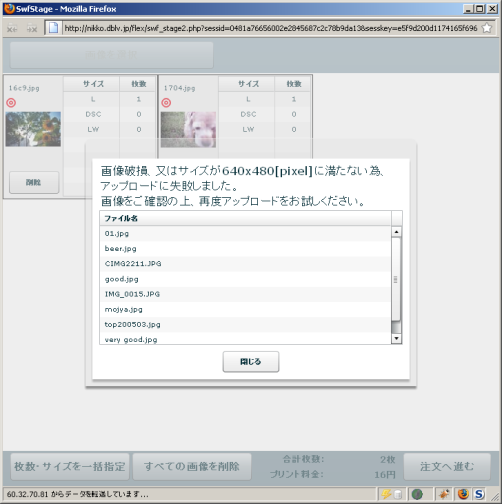The height and width of the screenshot is (504, 502).
Task: Click the ファイル名 column header
Action: click(245, 218)
